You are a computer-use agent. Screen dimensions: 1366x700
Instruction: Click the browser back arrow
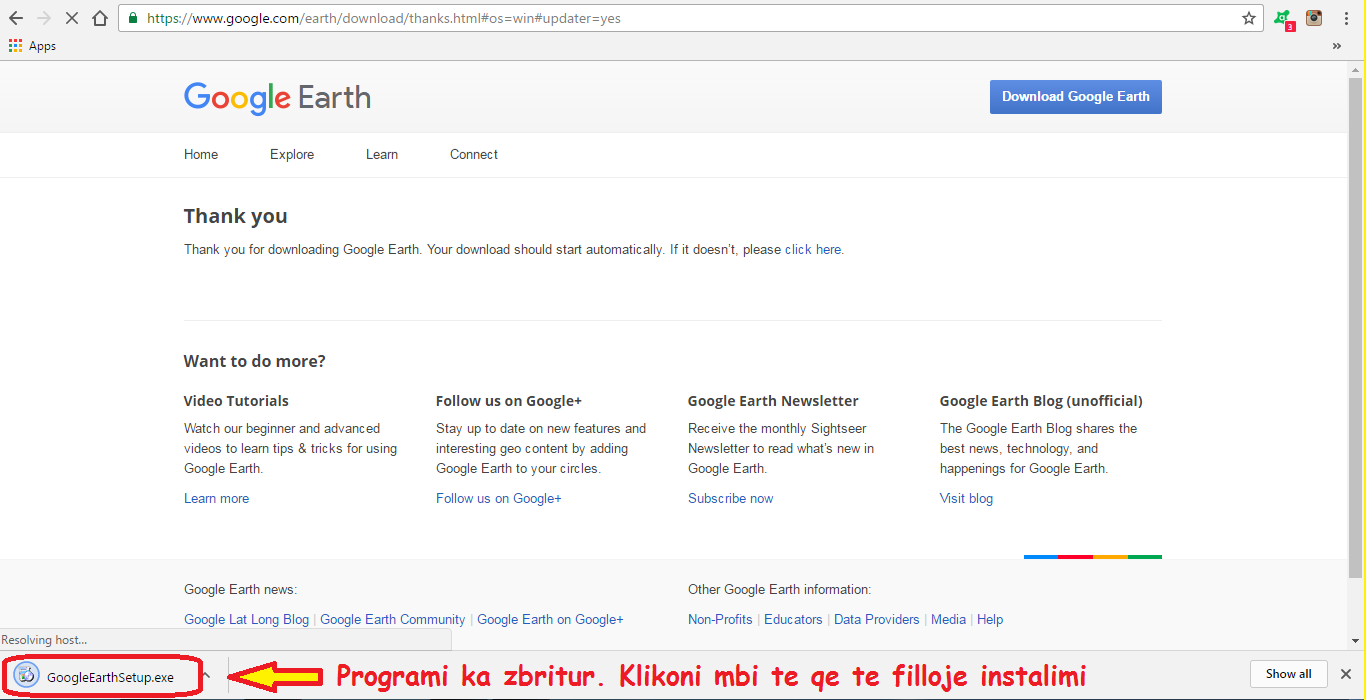click(x=16, y=18)
